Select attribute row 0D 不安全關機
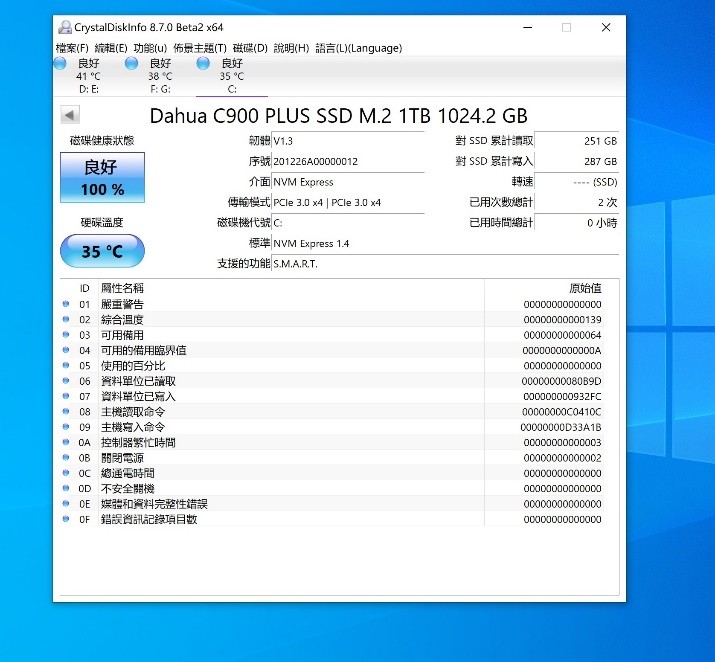 coord(333,488)
